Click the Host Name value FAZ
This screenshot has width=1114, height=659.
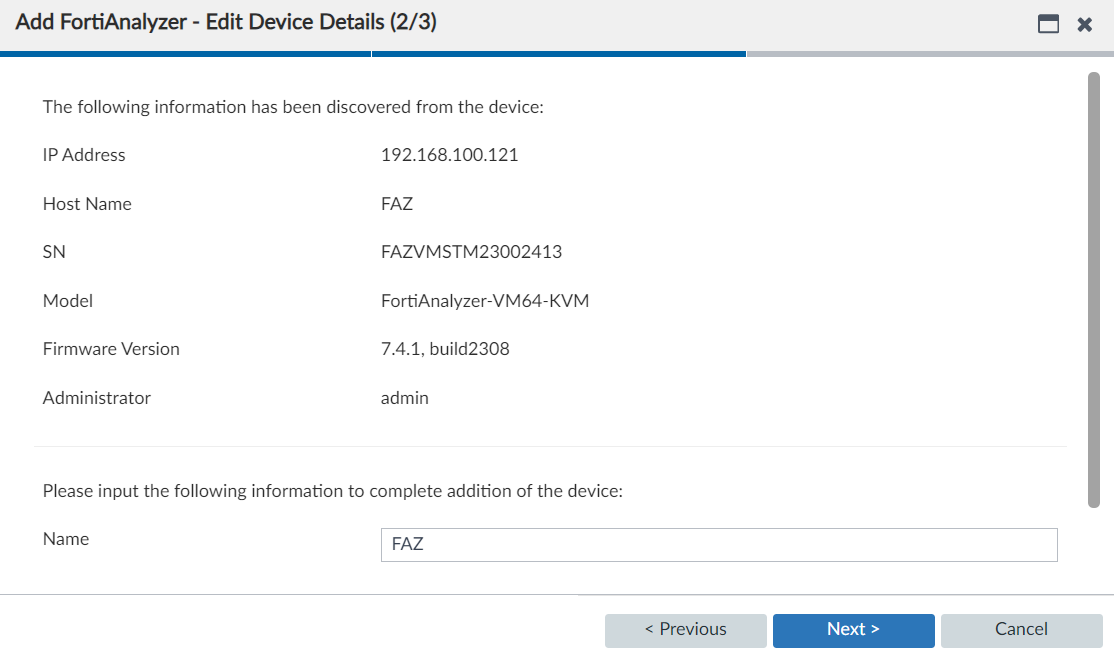396,203
